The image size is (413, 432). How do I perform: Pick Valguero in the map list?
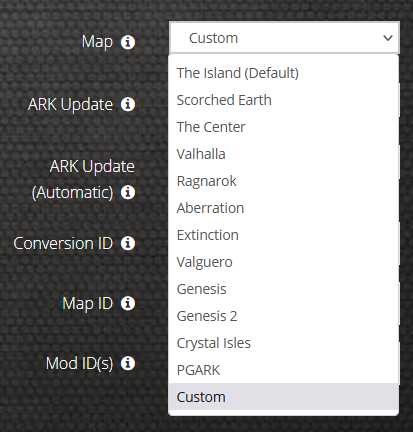[x=284, y=262]
